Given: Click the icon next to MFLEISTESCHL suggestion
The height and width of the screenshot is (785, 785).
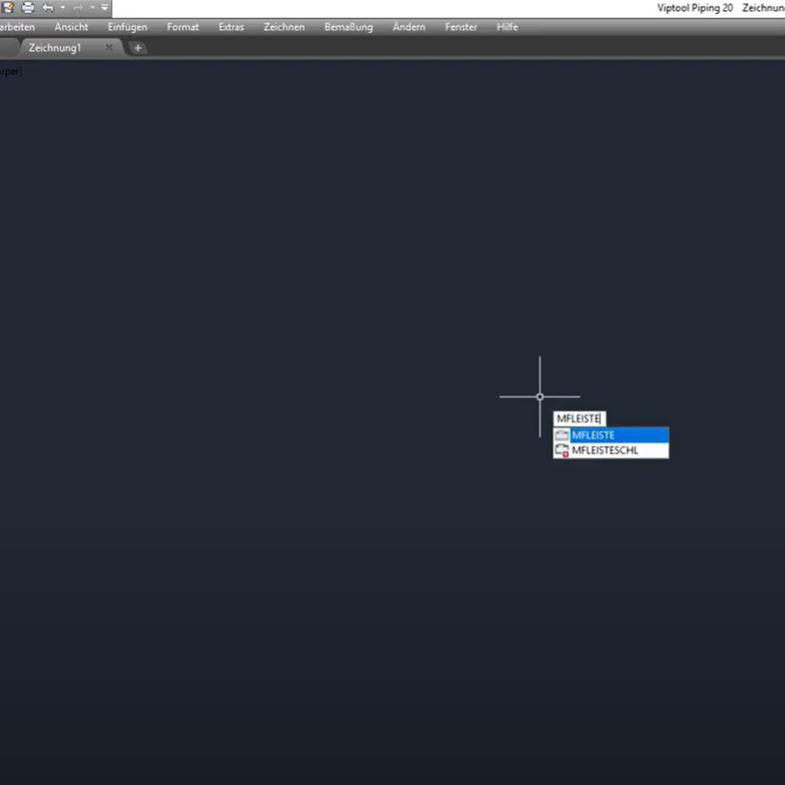Looking at the screenshot, I should pos(562,451).
